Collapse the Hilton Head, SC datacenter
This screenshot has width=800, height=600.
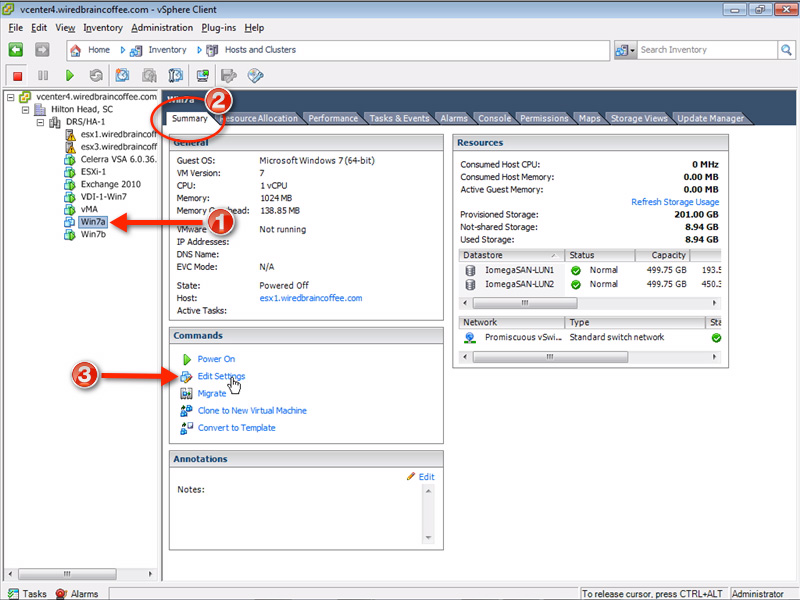(x=26, y=109)
